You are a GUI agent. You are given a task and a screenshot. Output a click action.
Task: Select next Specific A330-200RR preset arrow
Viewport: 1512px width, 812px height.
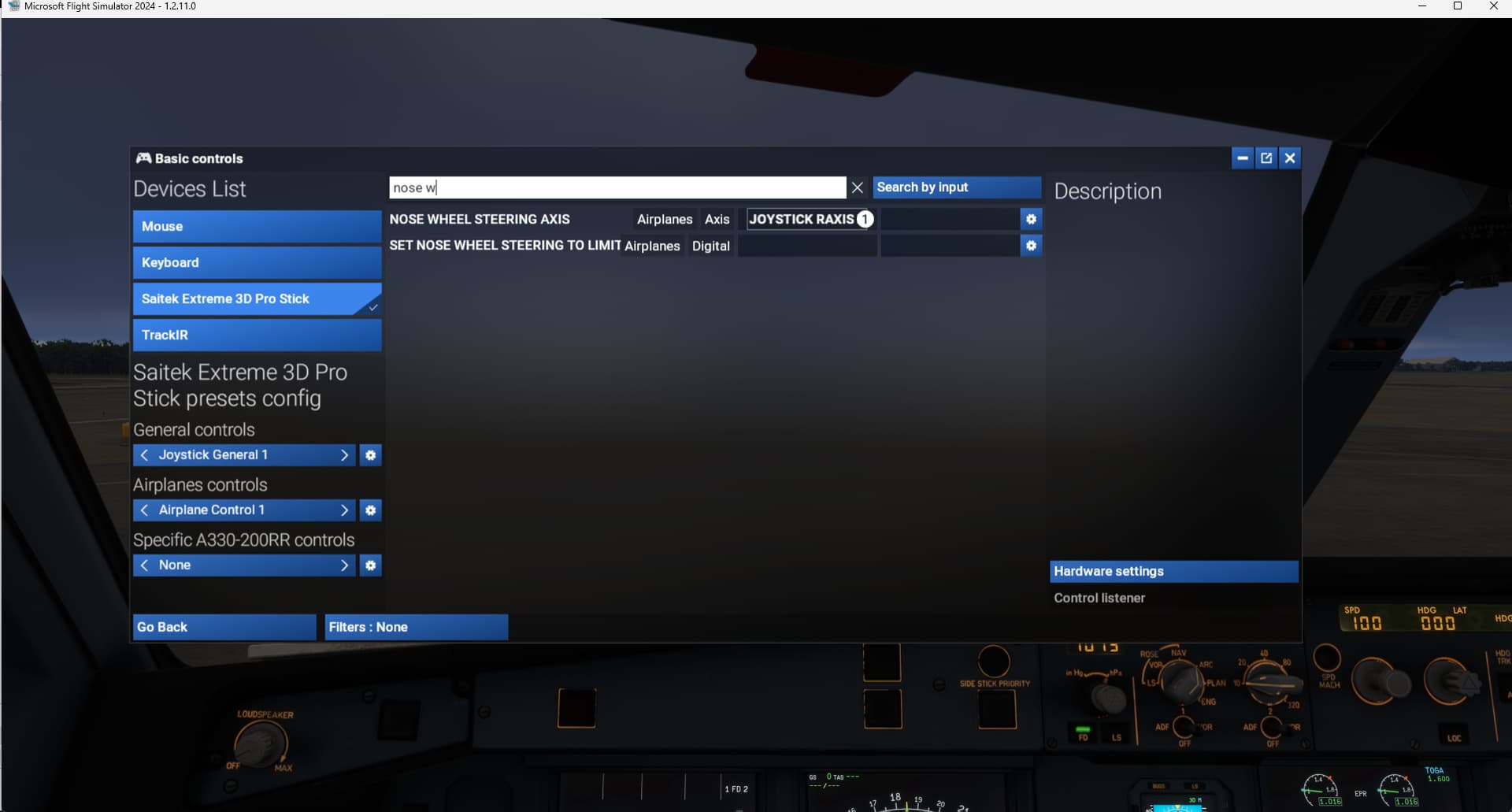click(x=344, y=565)
